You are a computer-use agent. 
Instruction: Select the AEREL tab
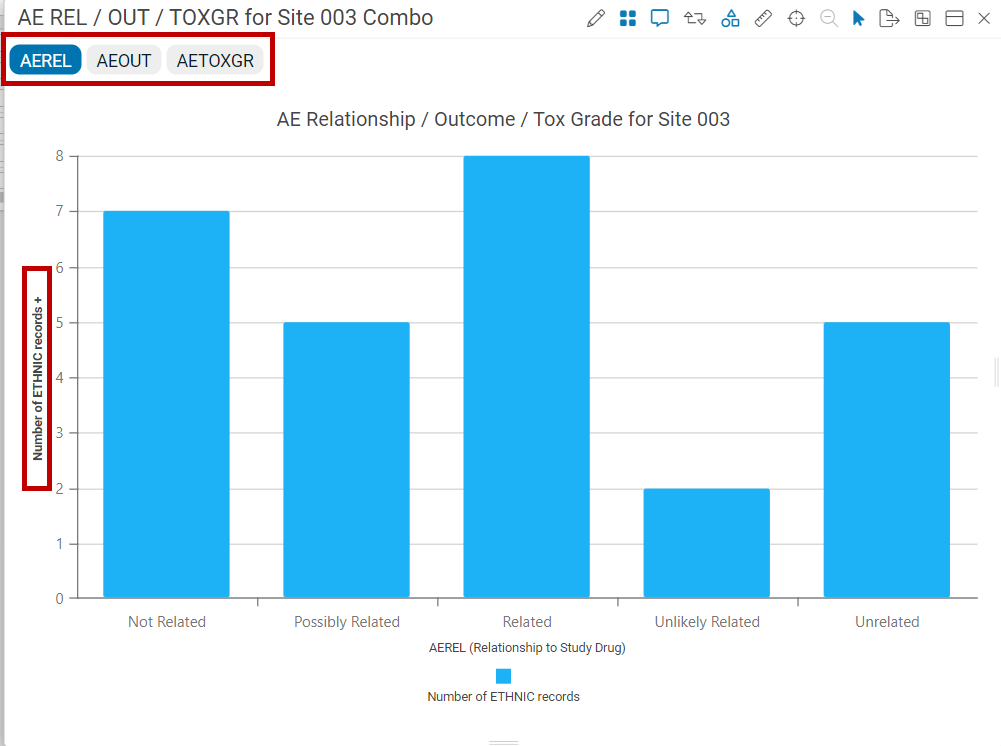pyautogui.click(x=45, y=60)
